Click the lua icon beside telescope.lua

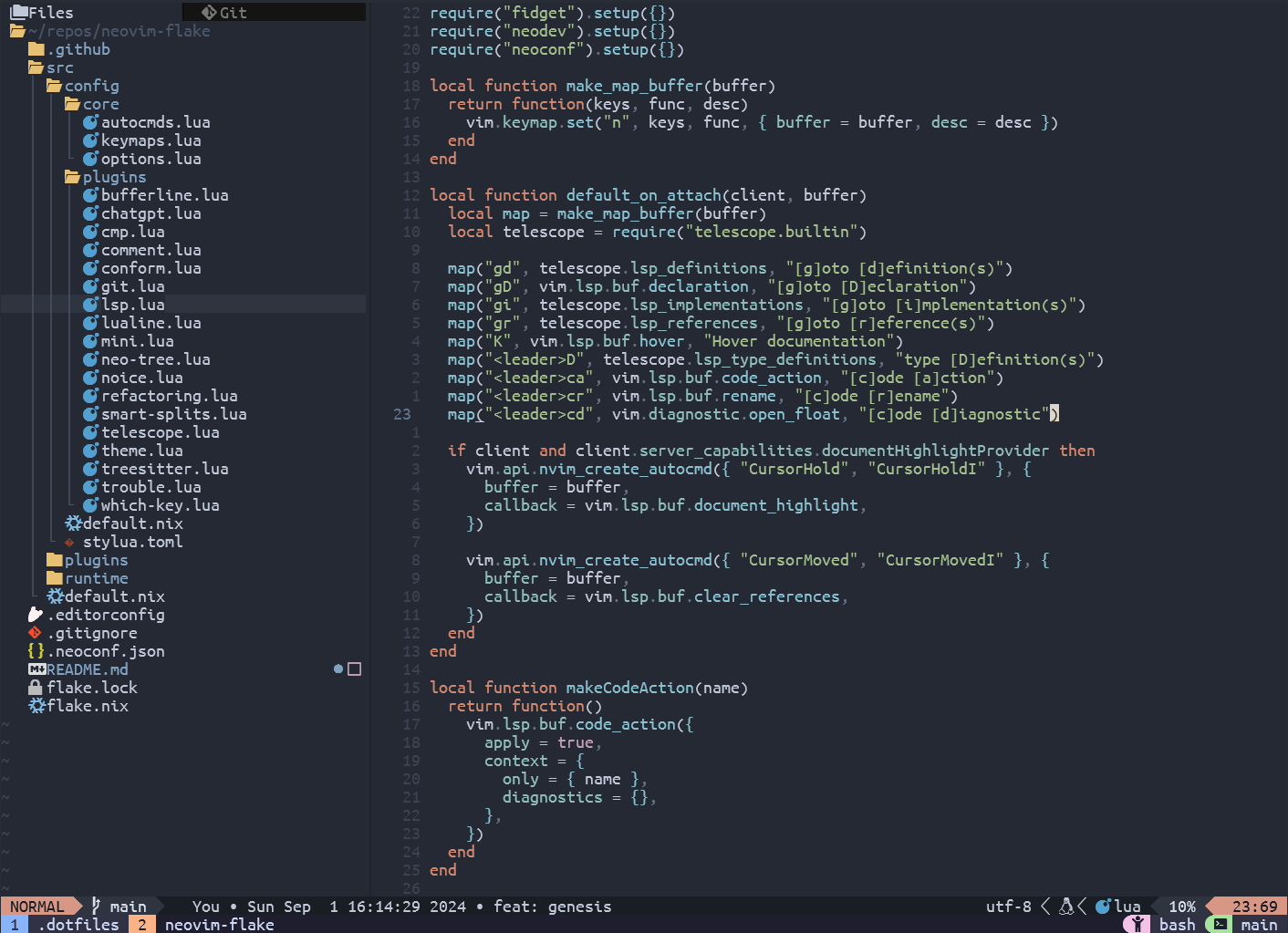tap(91, 432)
